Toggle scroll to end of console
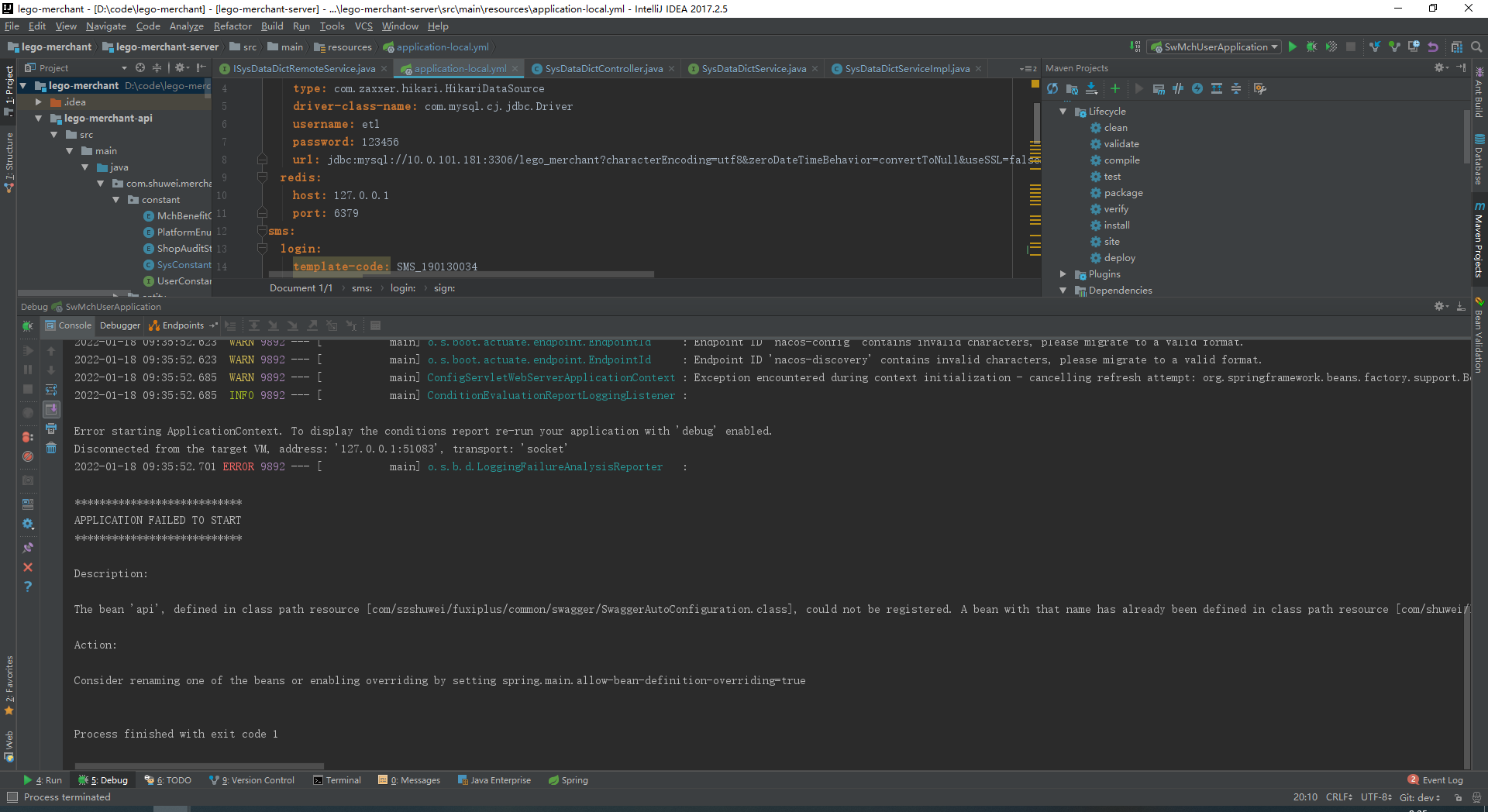The image size is (1488, 812). click(51, 409)
